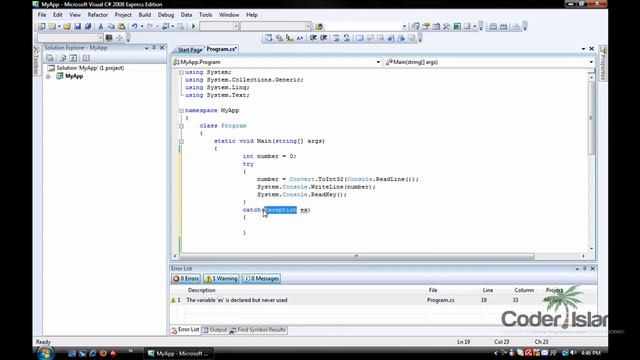Click the Save All icon
The image size is (640, 360).
click(x=88, y=27)
